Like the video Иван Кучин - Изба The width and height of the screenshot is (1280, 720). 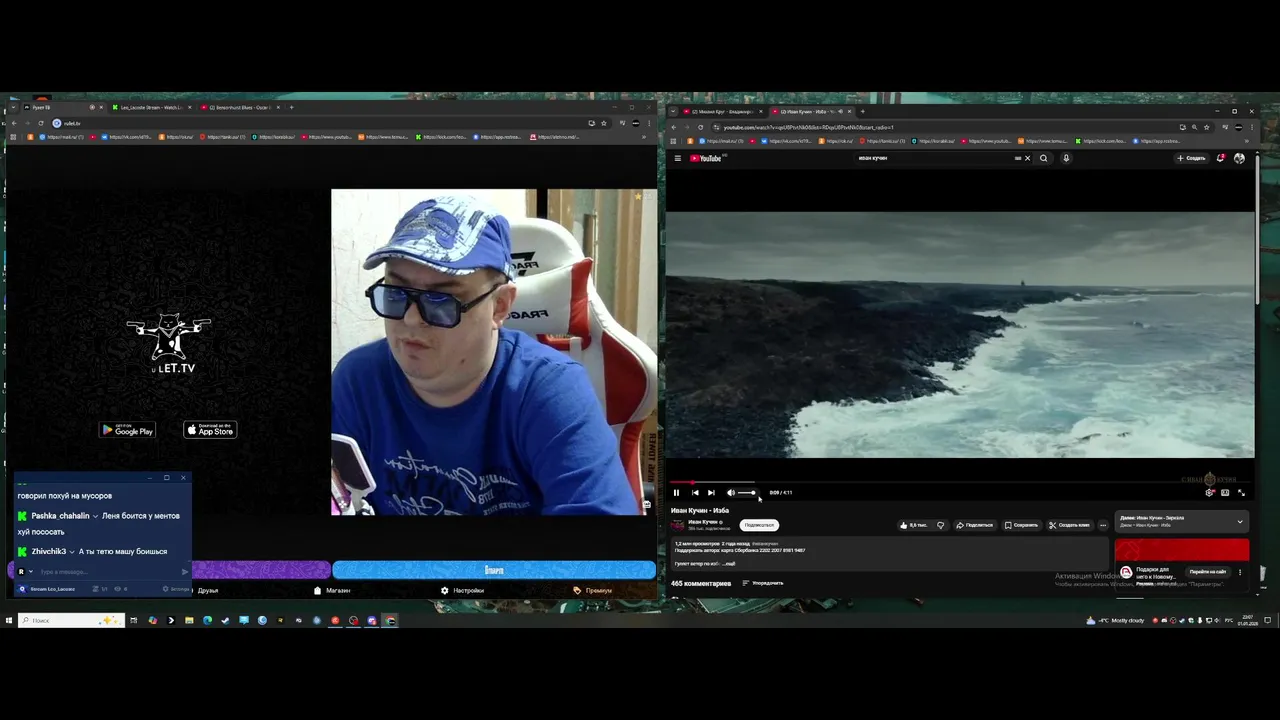click(x=913, y=525)
